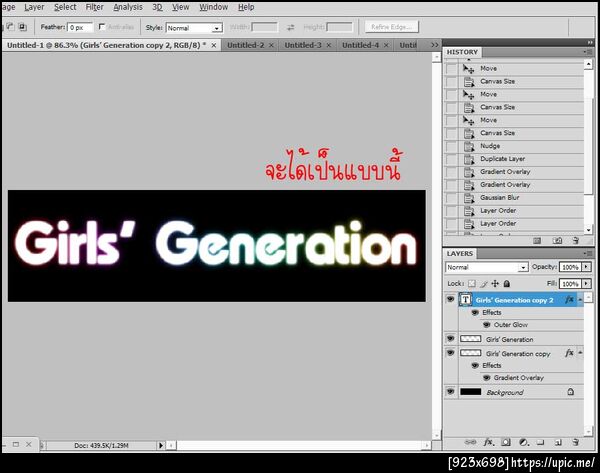The height and width of the screenshot is (473, 600).
Task: Create a new layer
Action: pos(558,442)
